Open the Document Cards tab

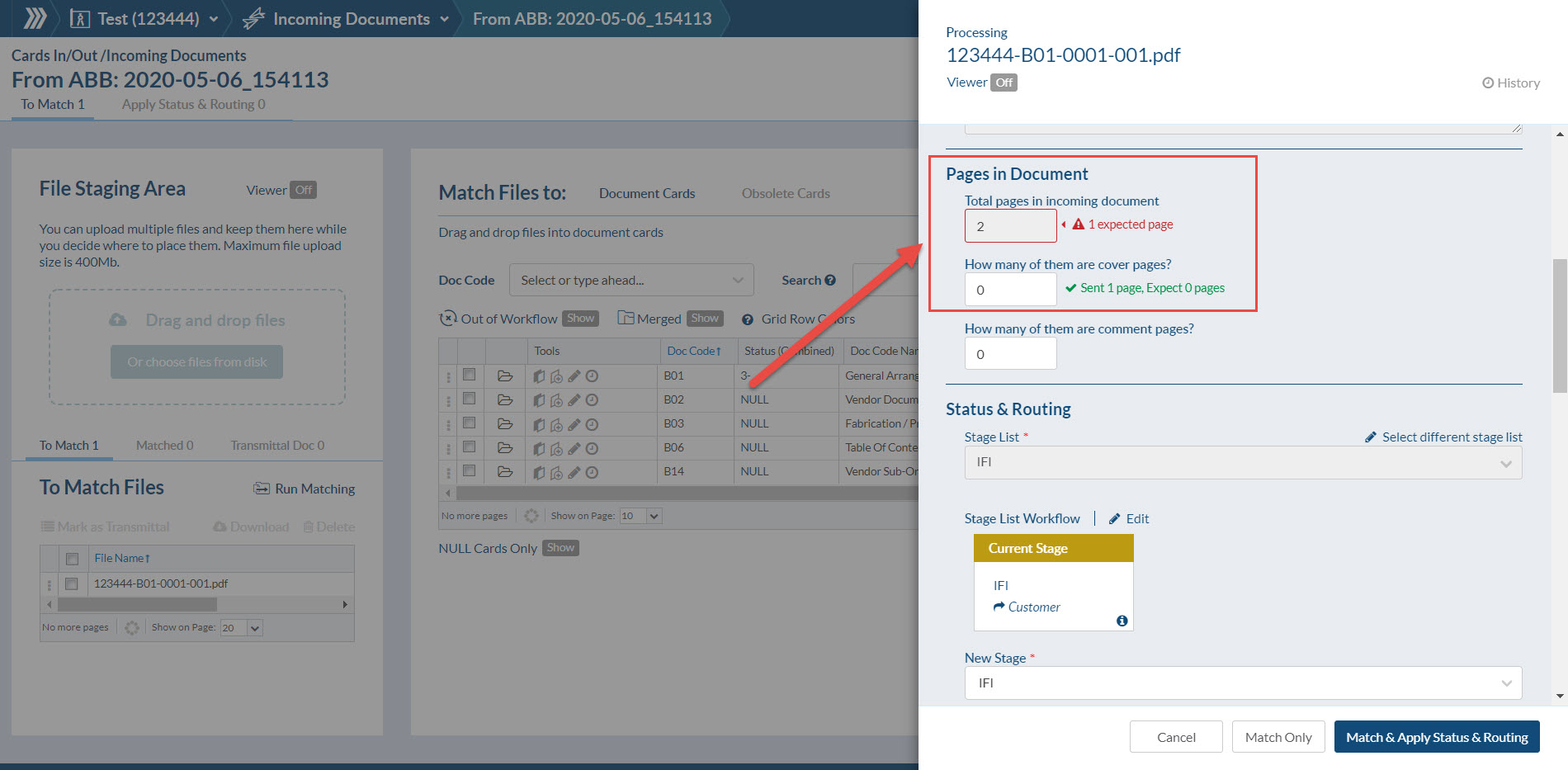point(647,193)
